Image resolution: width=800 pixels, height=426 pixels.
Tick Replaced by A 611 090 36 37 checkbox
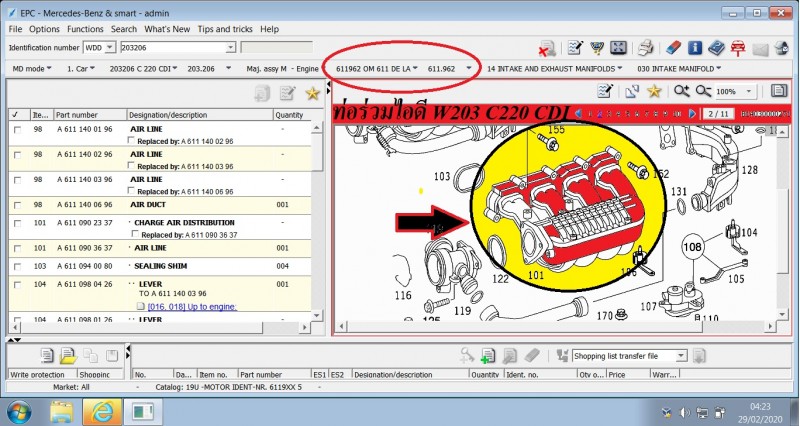pyautogui.click(x=135, y=234)
